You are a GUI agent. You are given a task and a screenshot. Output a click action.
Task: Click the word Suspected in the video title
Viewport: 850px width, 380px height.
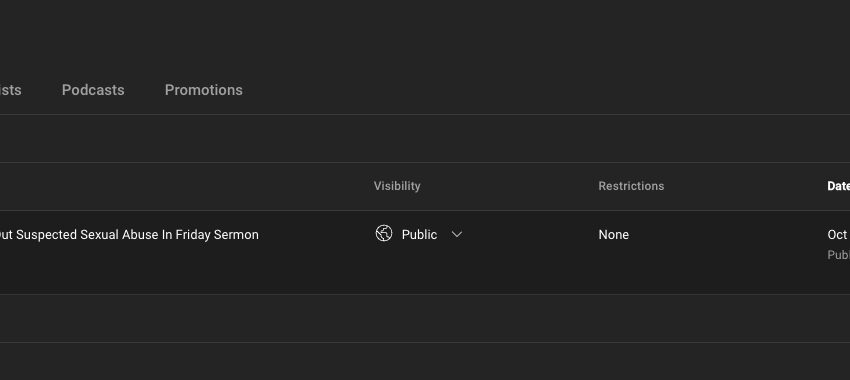pos(47,235)
